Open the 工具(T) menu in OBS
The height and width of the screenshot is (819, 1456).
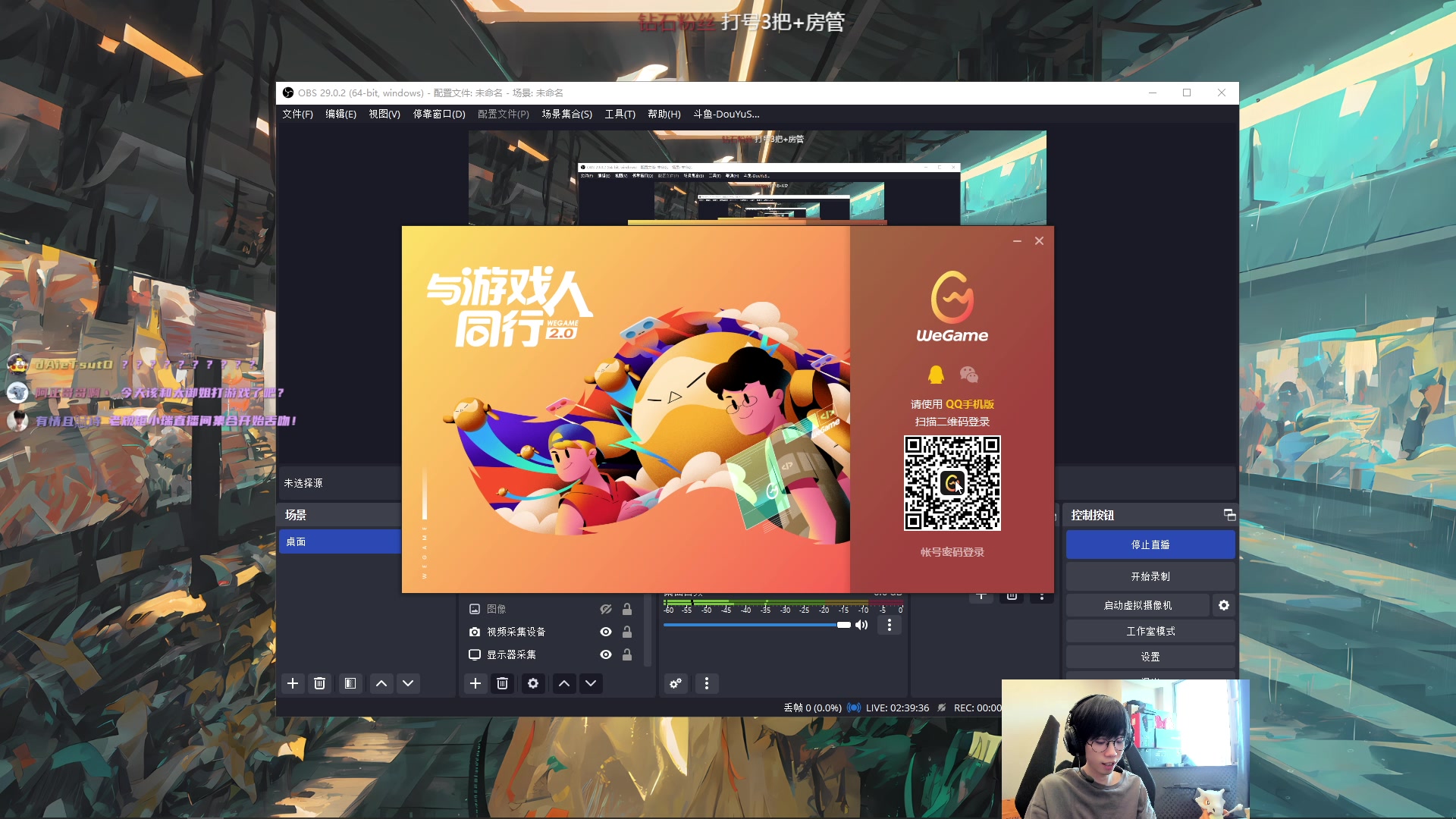620,114
